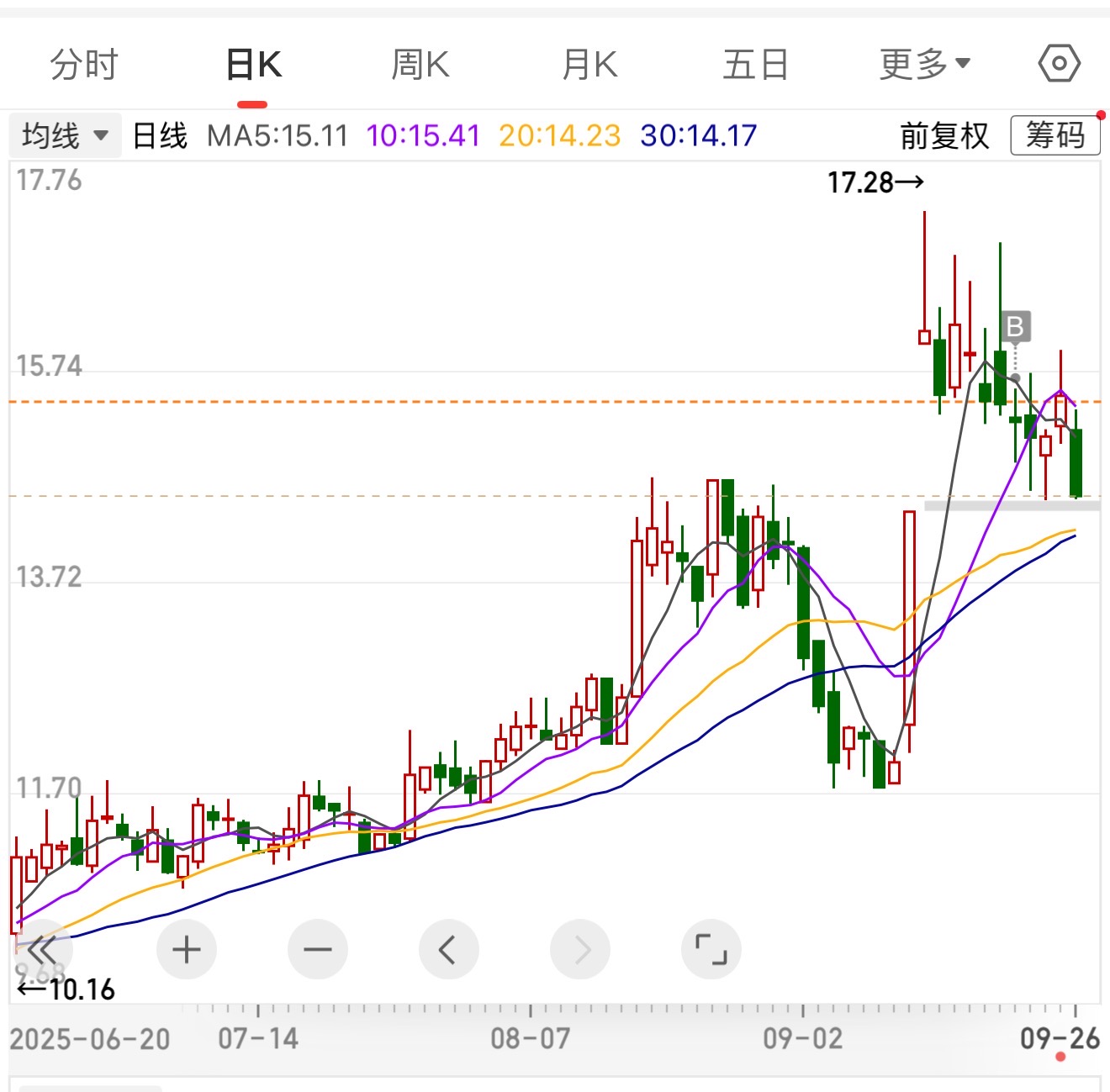The image size is (1110, 1092).
Task: Zoom out chart with minus button
Action: click(317, 950)
